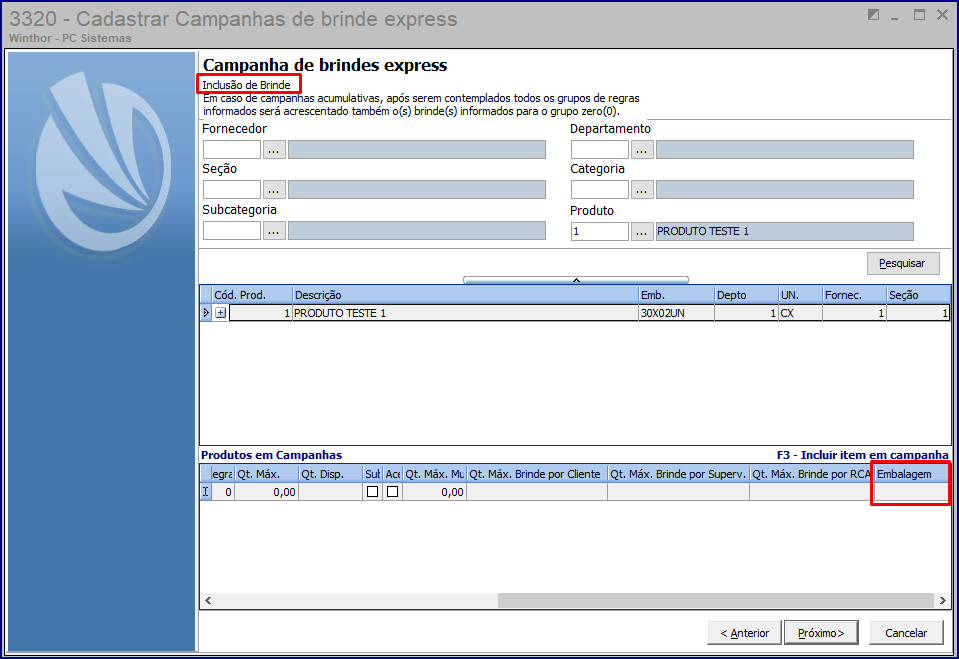The image size is (959, 659).
Task: Click the UN. column header
Action: pyautogui.click(x=800, y=295)
